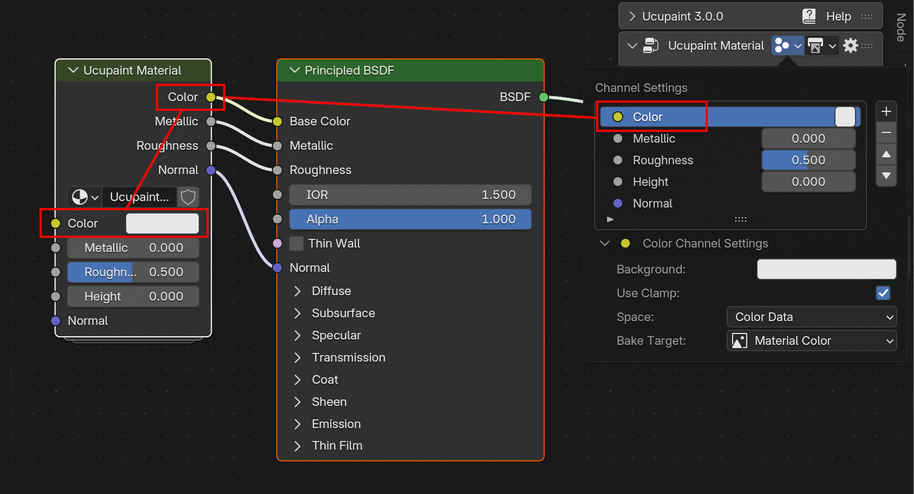This screenshot has height=494, width=914.
Task: Click the Alpha slider on Principled BSDF
Action: click(x=410, y=219)
